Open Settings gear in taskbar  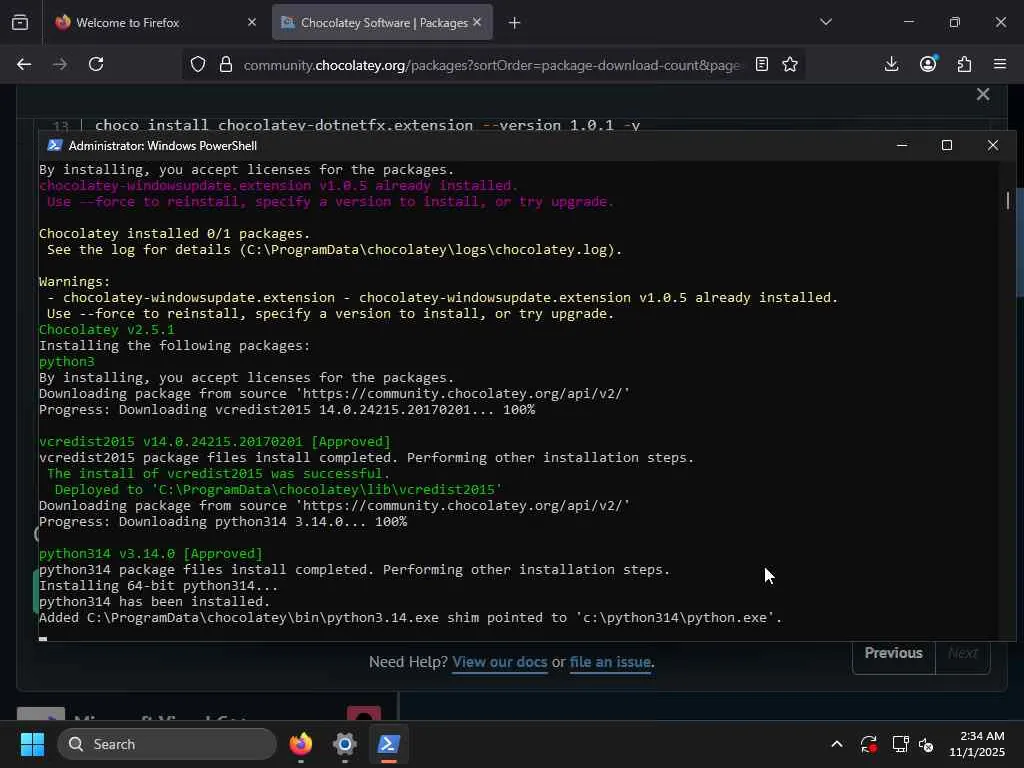[x=345, y=744]
